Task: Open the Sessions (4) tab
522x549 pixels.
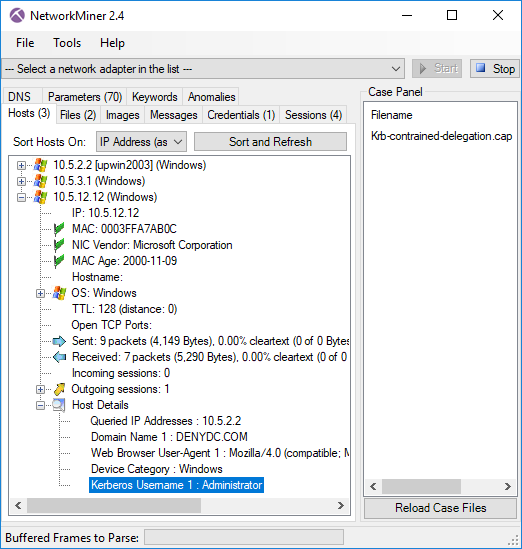Action: tap(313, 115)
